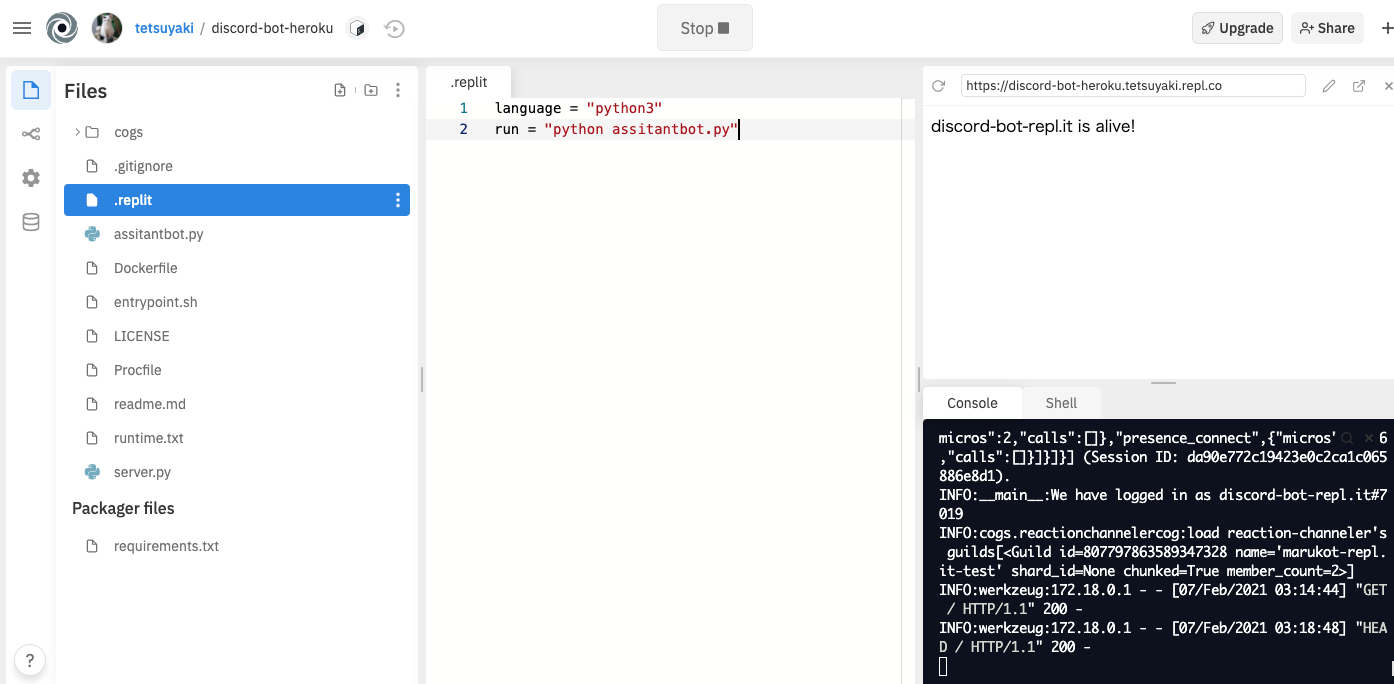Open the Version control sidebar icon

31,134
